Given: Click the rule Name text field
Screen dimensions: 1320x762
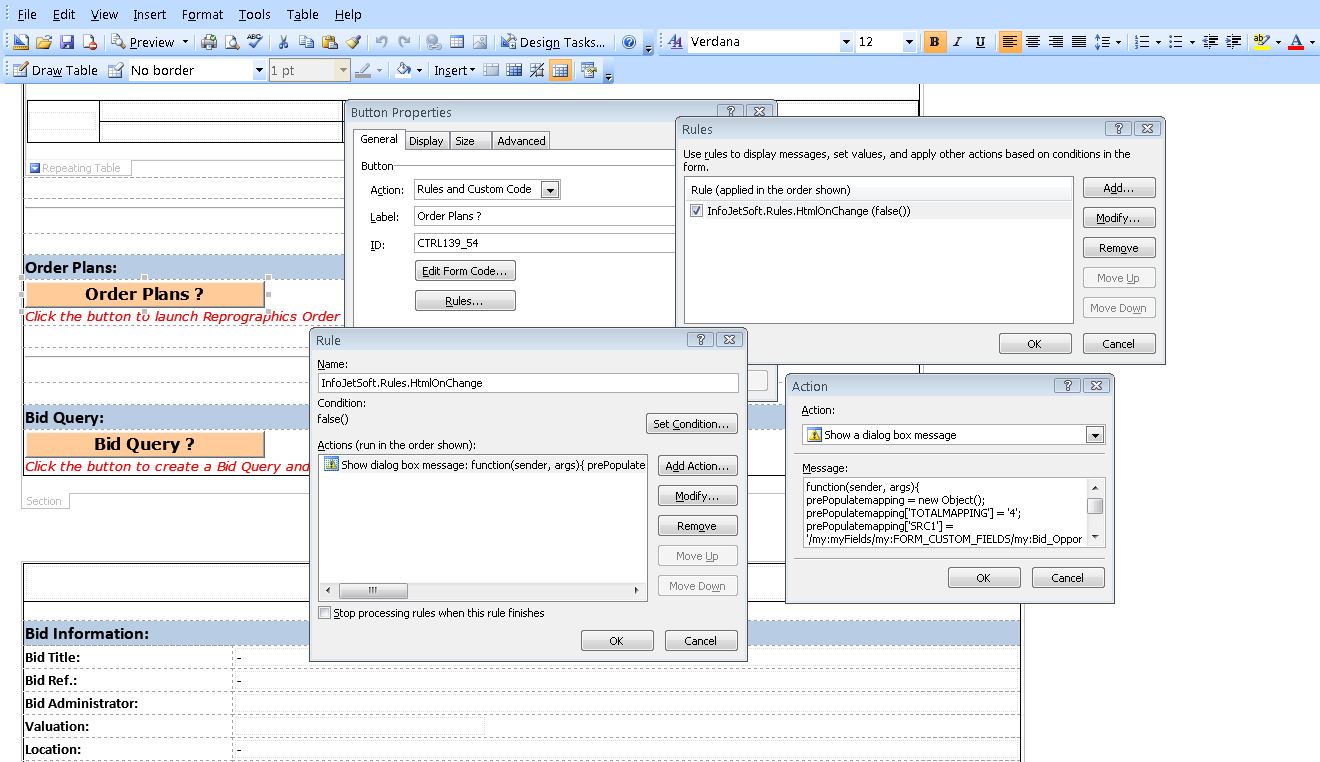Looking at the screenshot, I should pos(527,383).
